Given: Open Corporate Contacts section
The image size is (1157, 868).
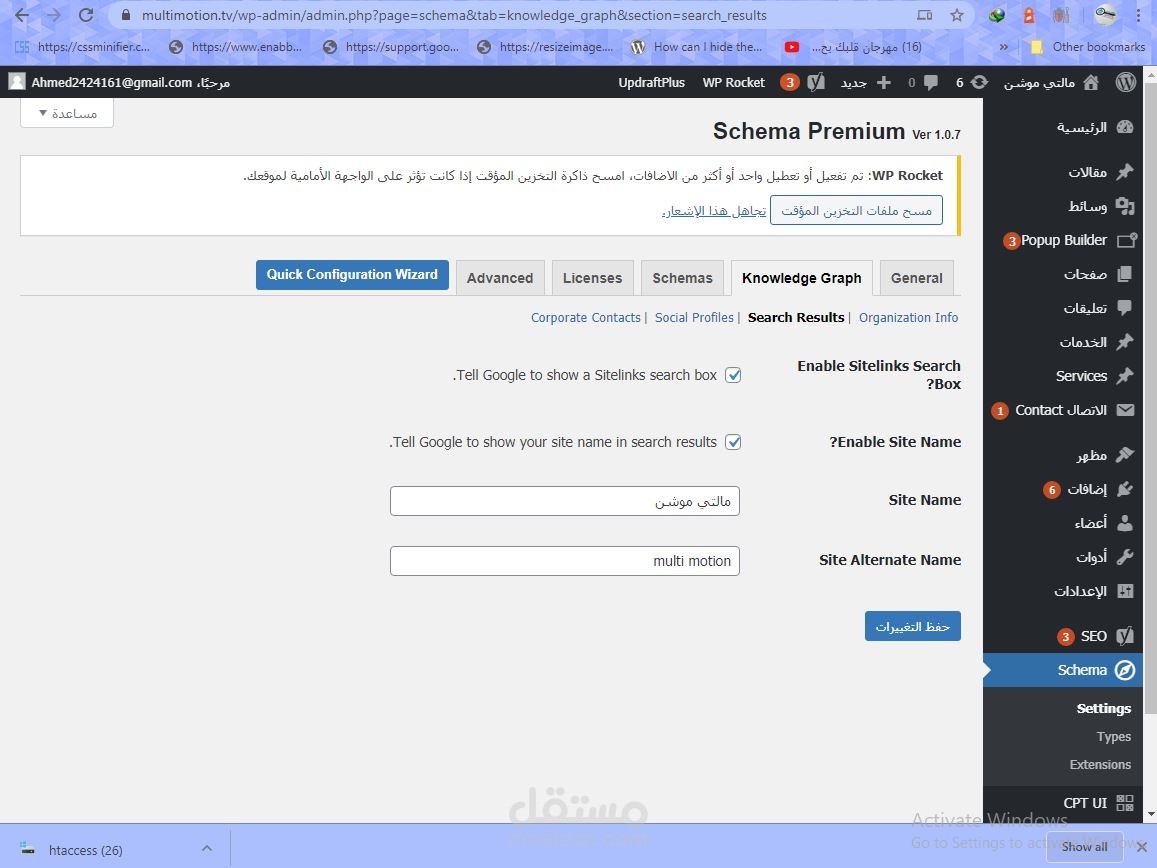Looking at the screenshot, I should tap(586, 317).
